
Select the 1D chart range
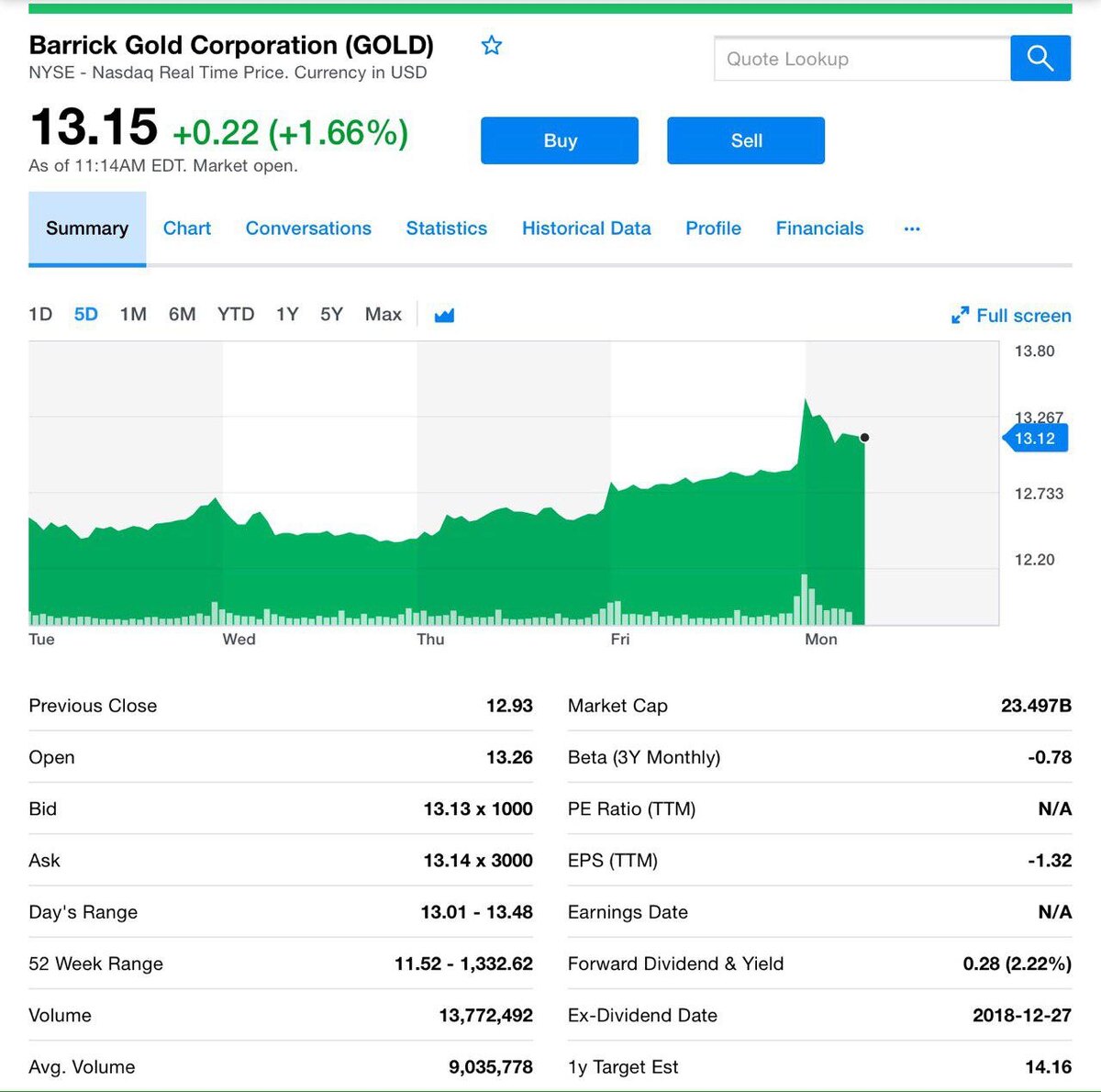(40, 315)
